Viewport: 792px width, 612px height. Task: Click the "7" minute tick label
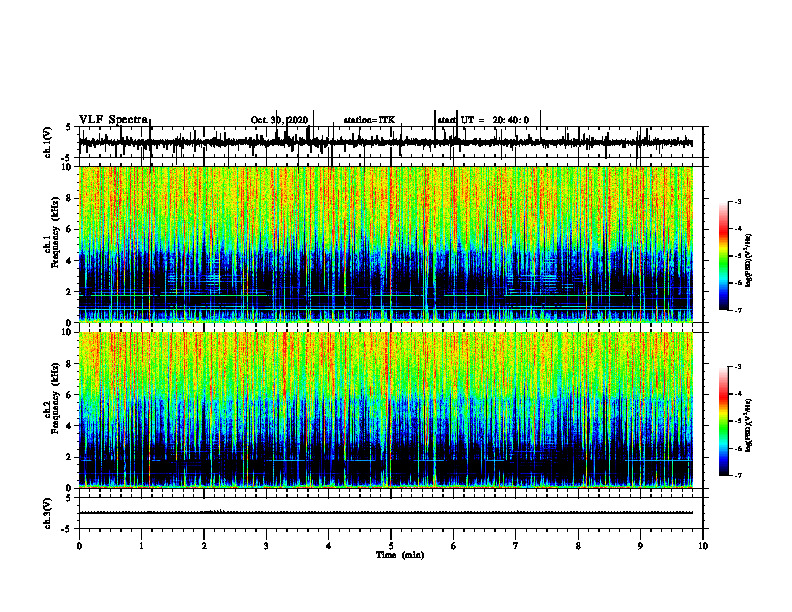pyautogui.click(x=516, y=546)
